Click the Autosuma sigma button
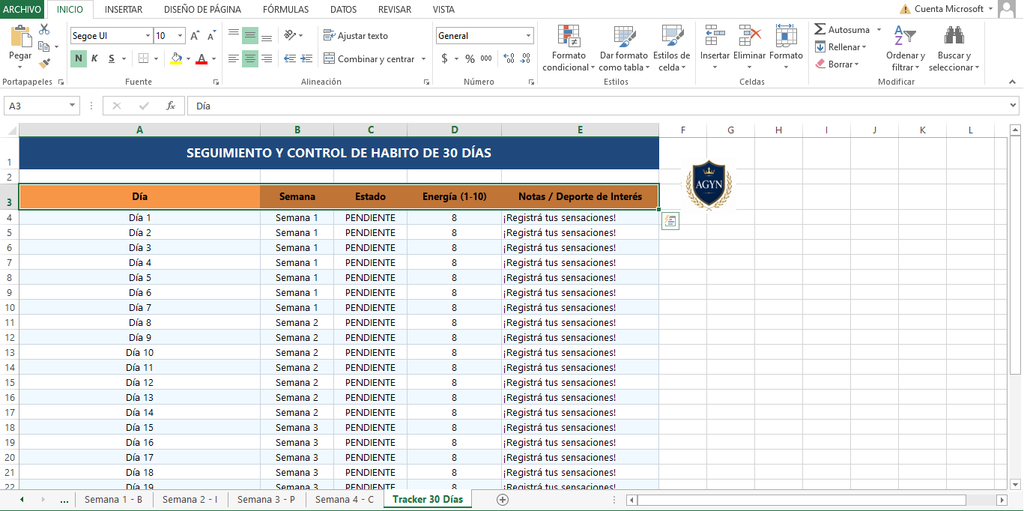This screenshot has width=1024, height=511. click(842, 30)
